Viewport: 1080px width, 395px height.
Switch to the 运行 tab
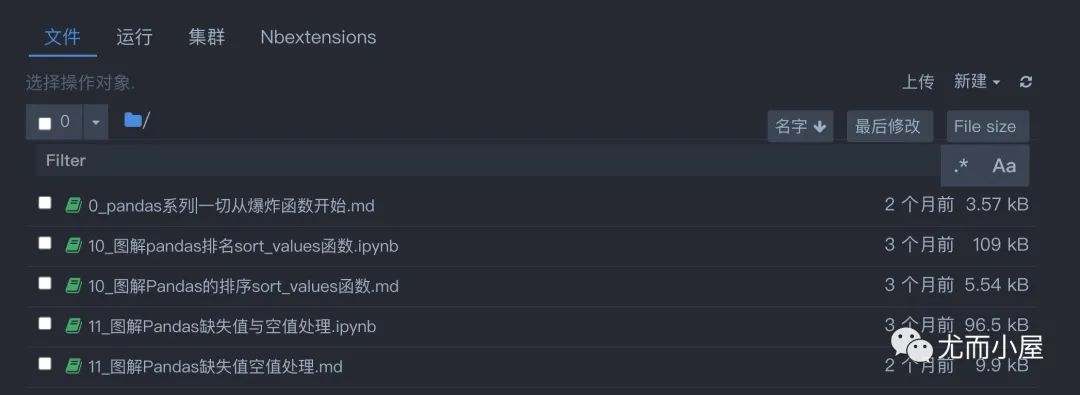(134, 37)
